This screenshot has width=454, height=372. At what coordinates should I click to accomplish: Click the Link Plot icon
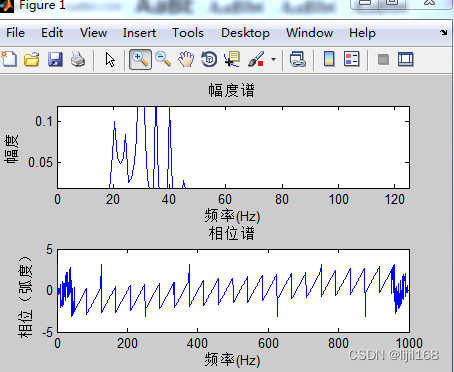click(x=298, y=60)
